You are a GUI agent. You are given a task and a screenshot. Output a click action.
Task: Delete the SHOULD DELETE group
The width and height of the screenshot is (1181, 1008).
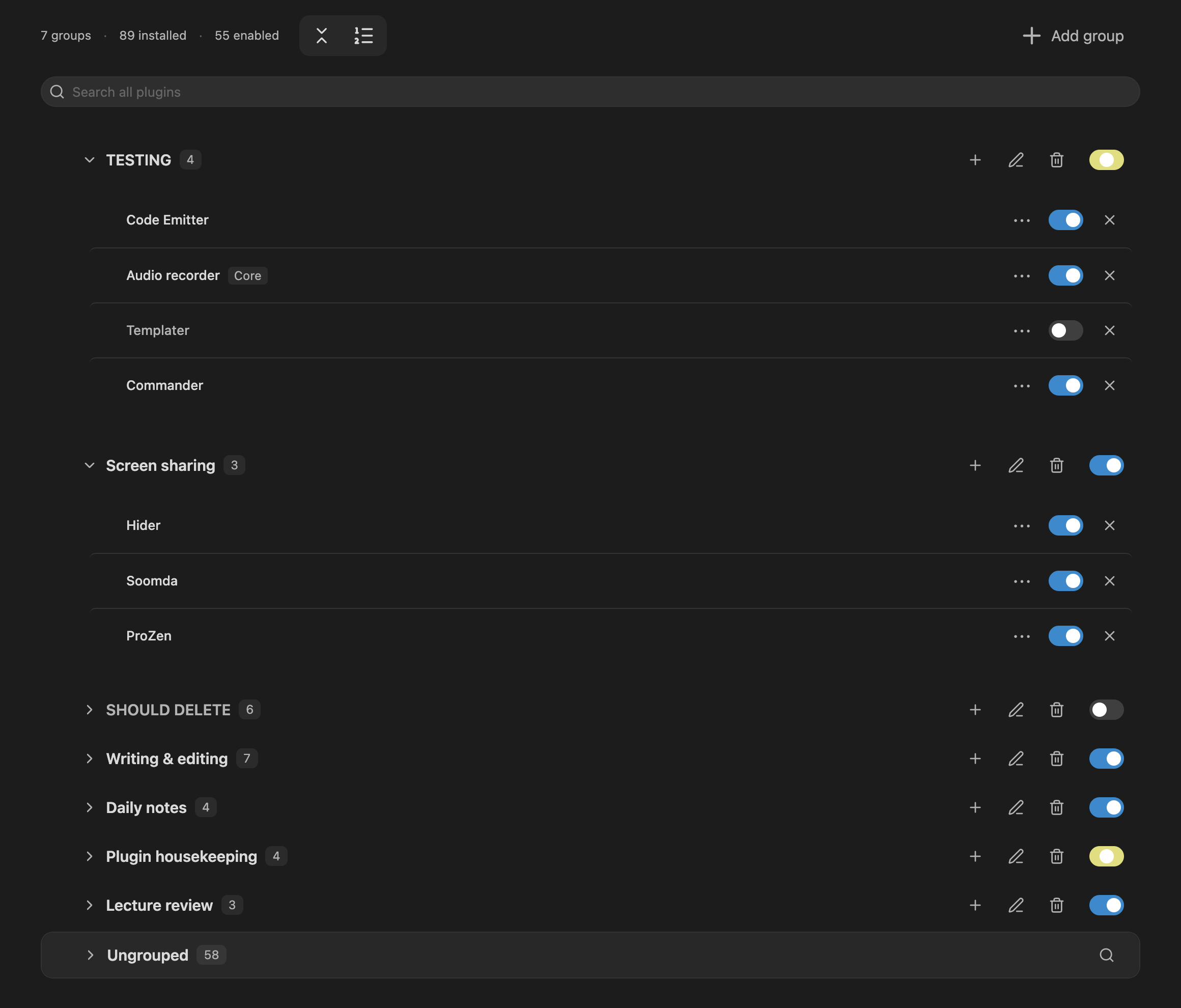click(1057, 709)
